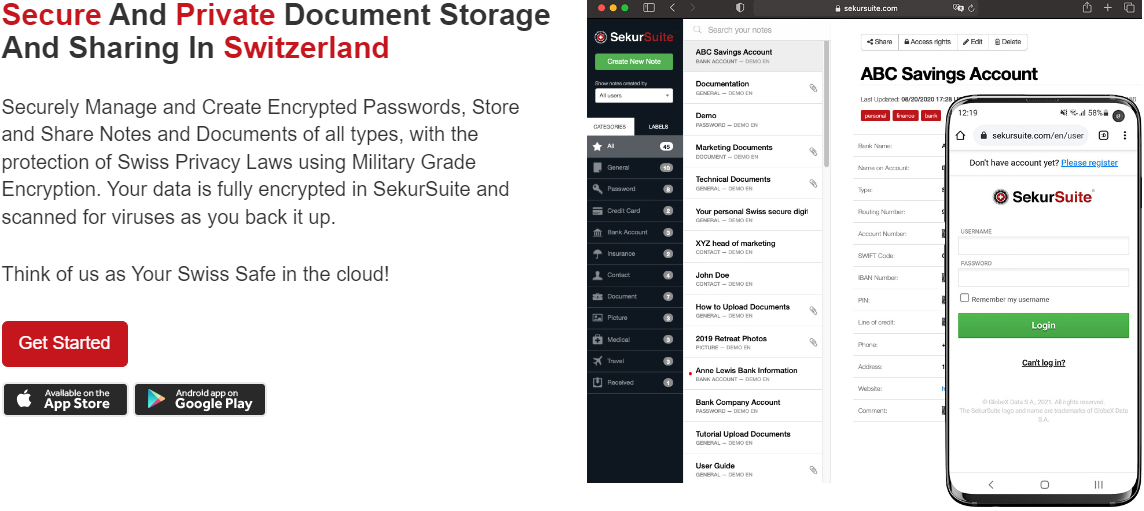
Task: Click the 'personal' red label tag
Action: tap(875, 115)
